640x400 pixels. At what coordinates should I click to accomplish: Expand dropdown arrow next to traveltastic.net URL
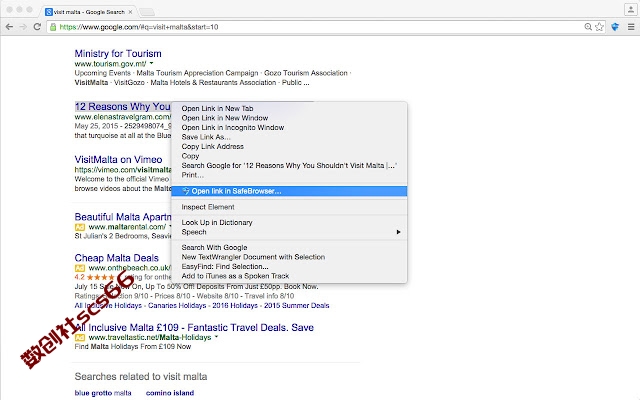[x=216, y=337]
